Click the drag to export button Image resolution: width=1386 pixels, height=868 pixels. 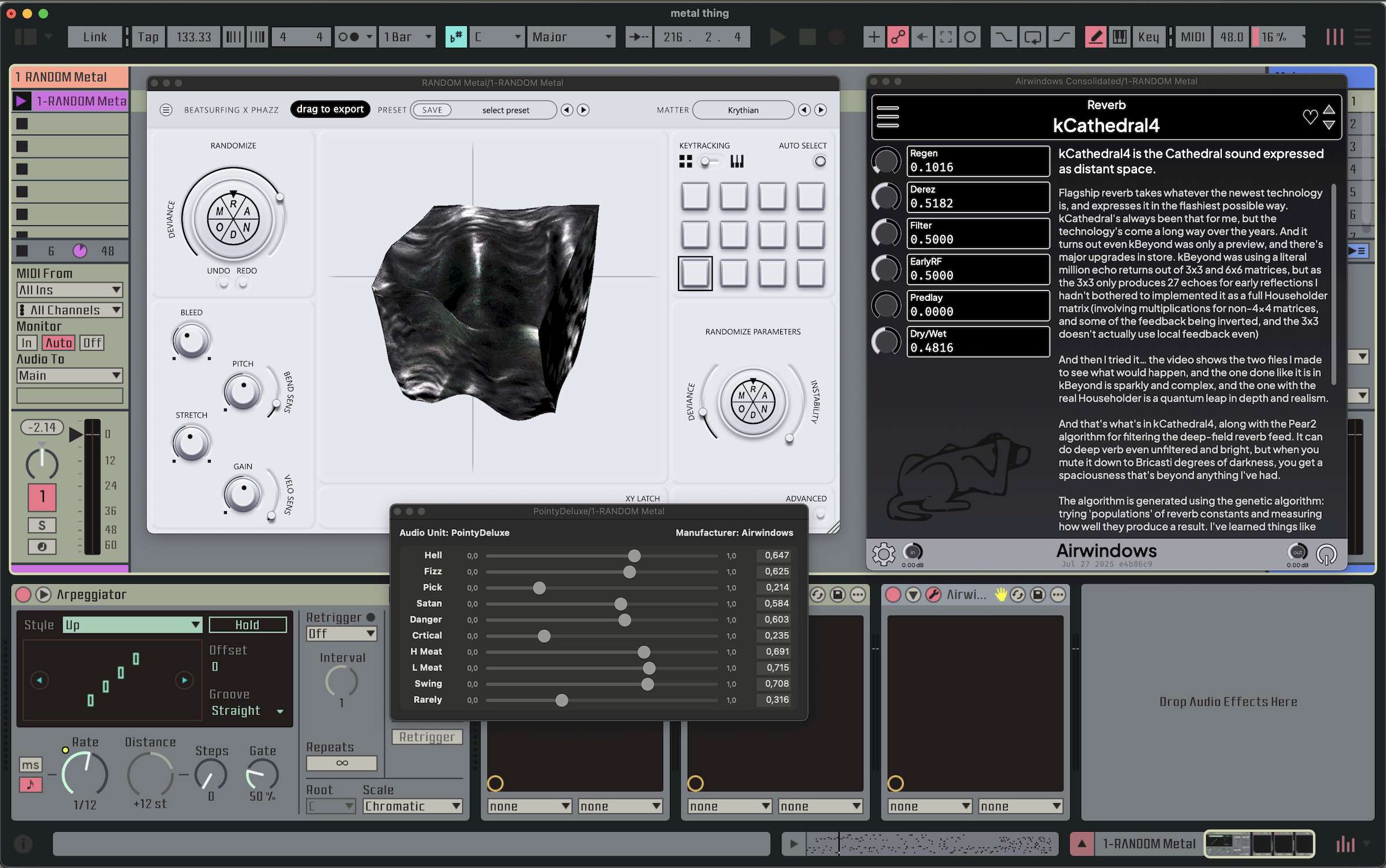[x=330, y=109]
